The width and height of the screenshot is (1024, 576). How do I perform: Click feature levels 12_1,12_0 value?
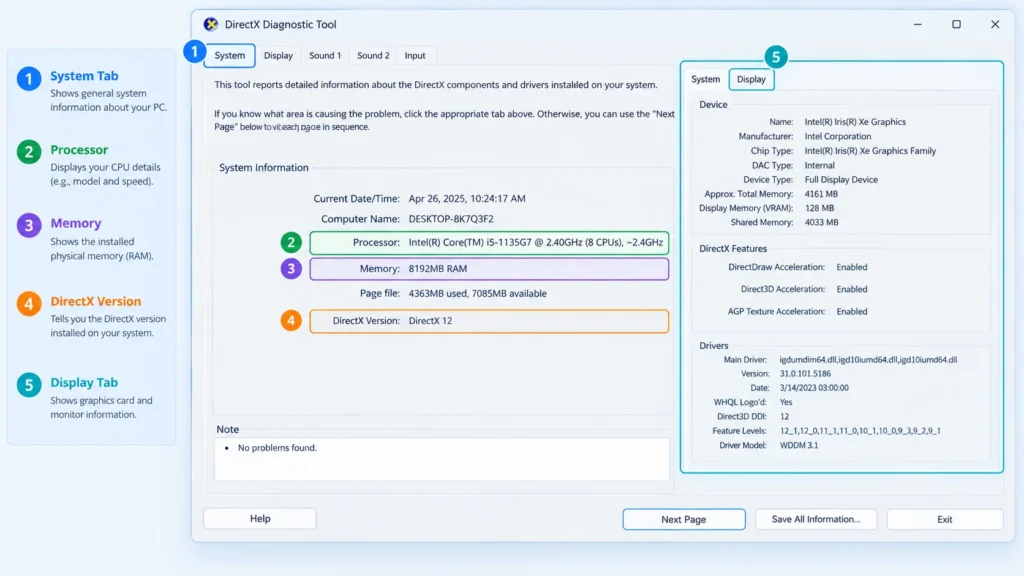(x=860, y=430)
